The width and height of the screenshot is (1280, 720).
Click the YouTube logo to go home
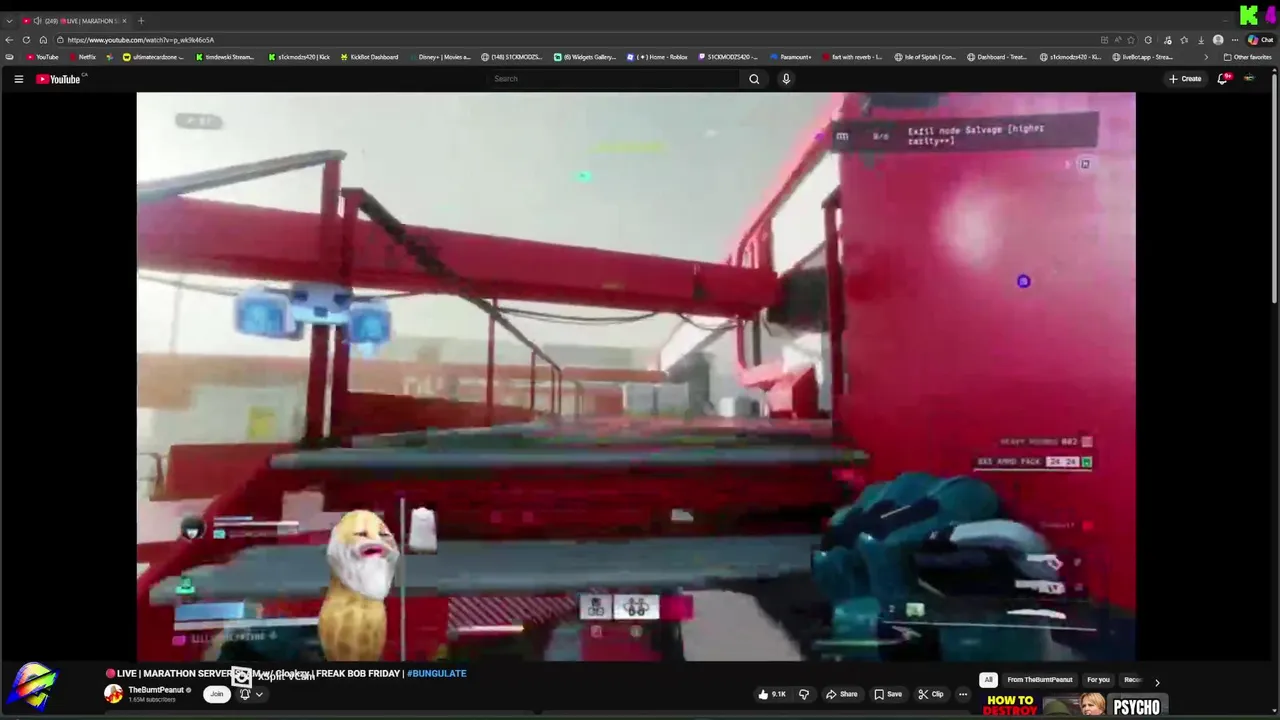click(58, 79)
